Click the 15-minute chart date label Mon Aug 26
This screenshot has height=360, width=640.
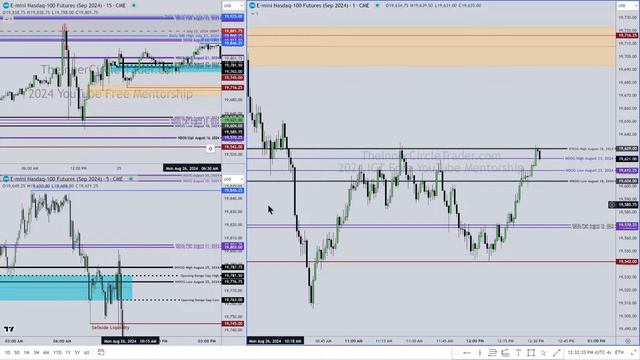pyautogui.click(x=192, y=168)
